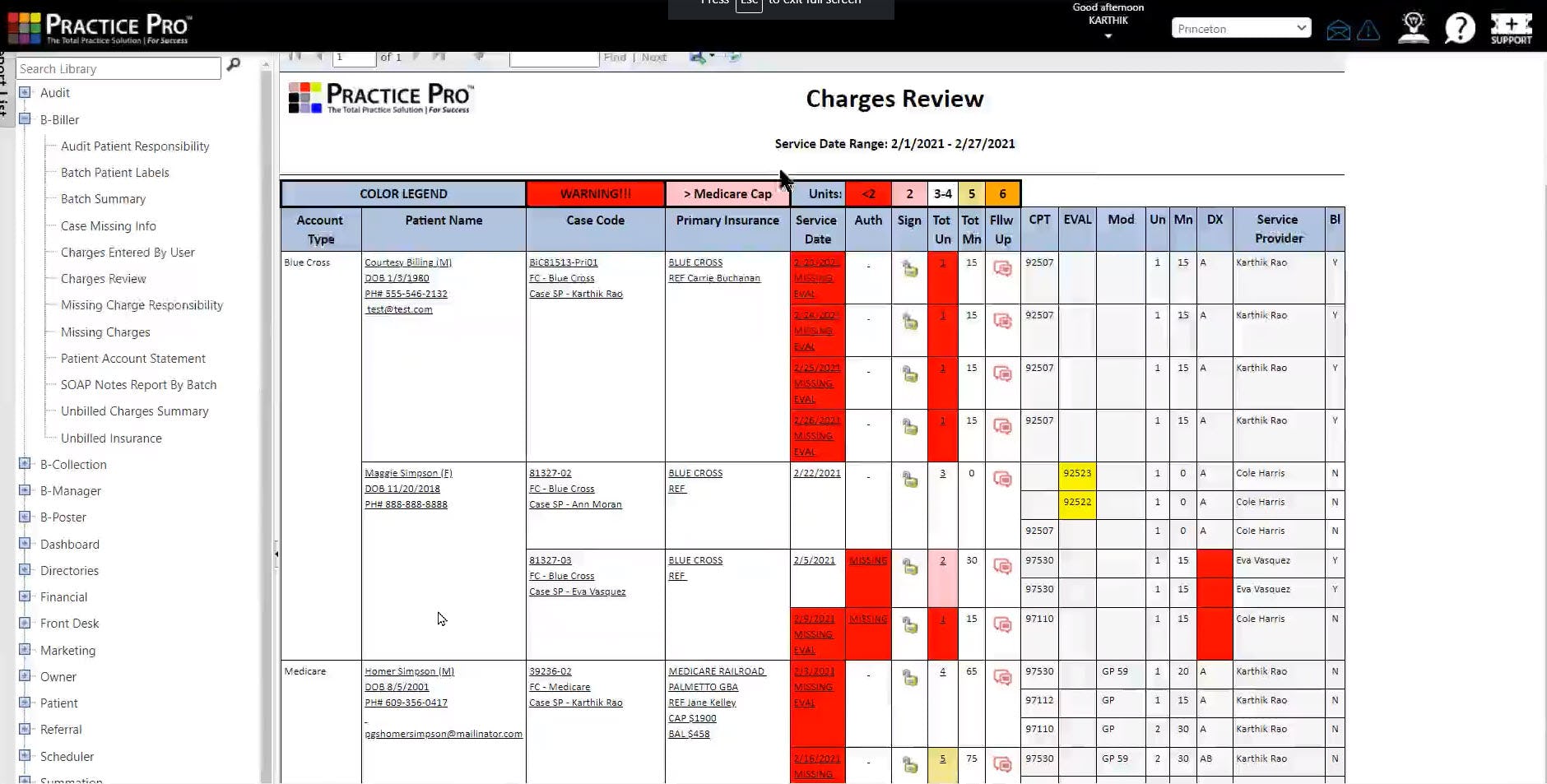Viewport: 1547px width, 784px height.
Task: Click Find button in report toolbar
Action: pos(615,57)
